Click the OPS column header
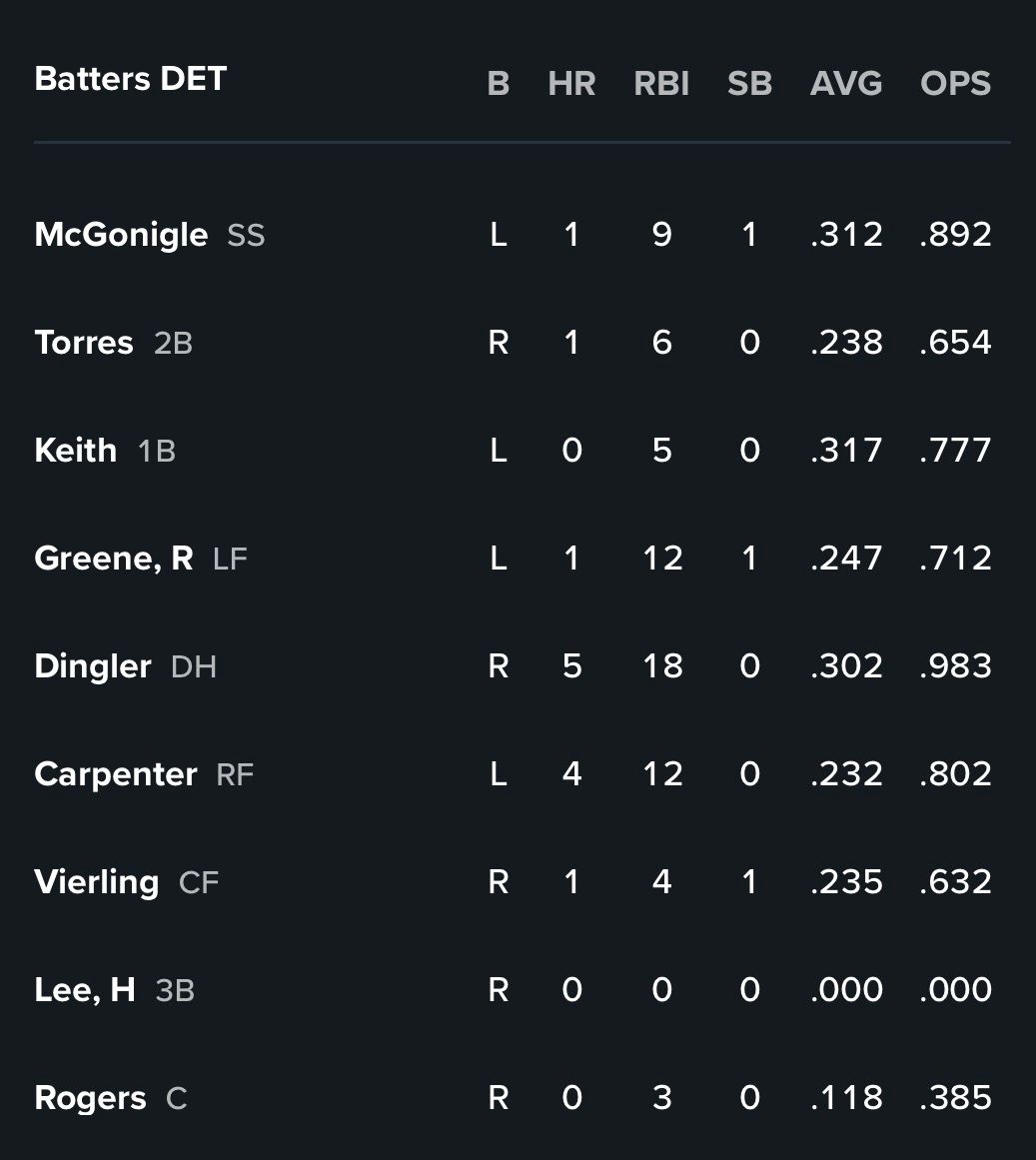 [955, 84]
